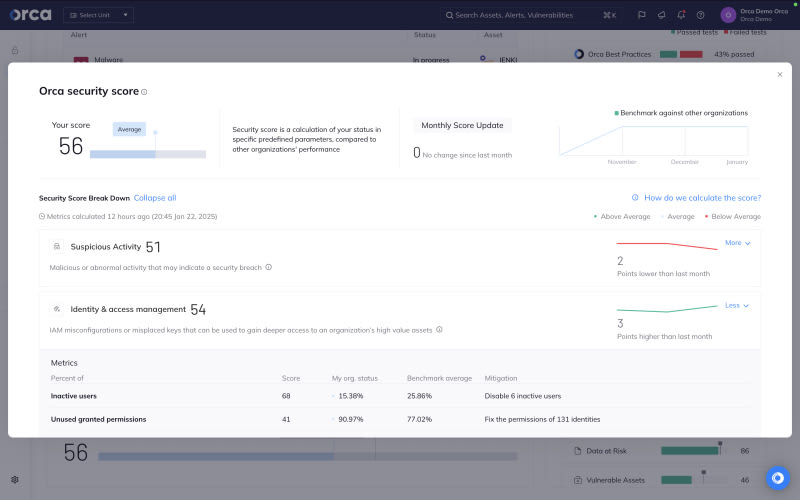
Task: Open How do we calculate the score
Action: click(701, 198)
